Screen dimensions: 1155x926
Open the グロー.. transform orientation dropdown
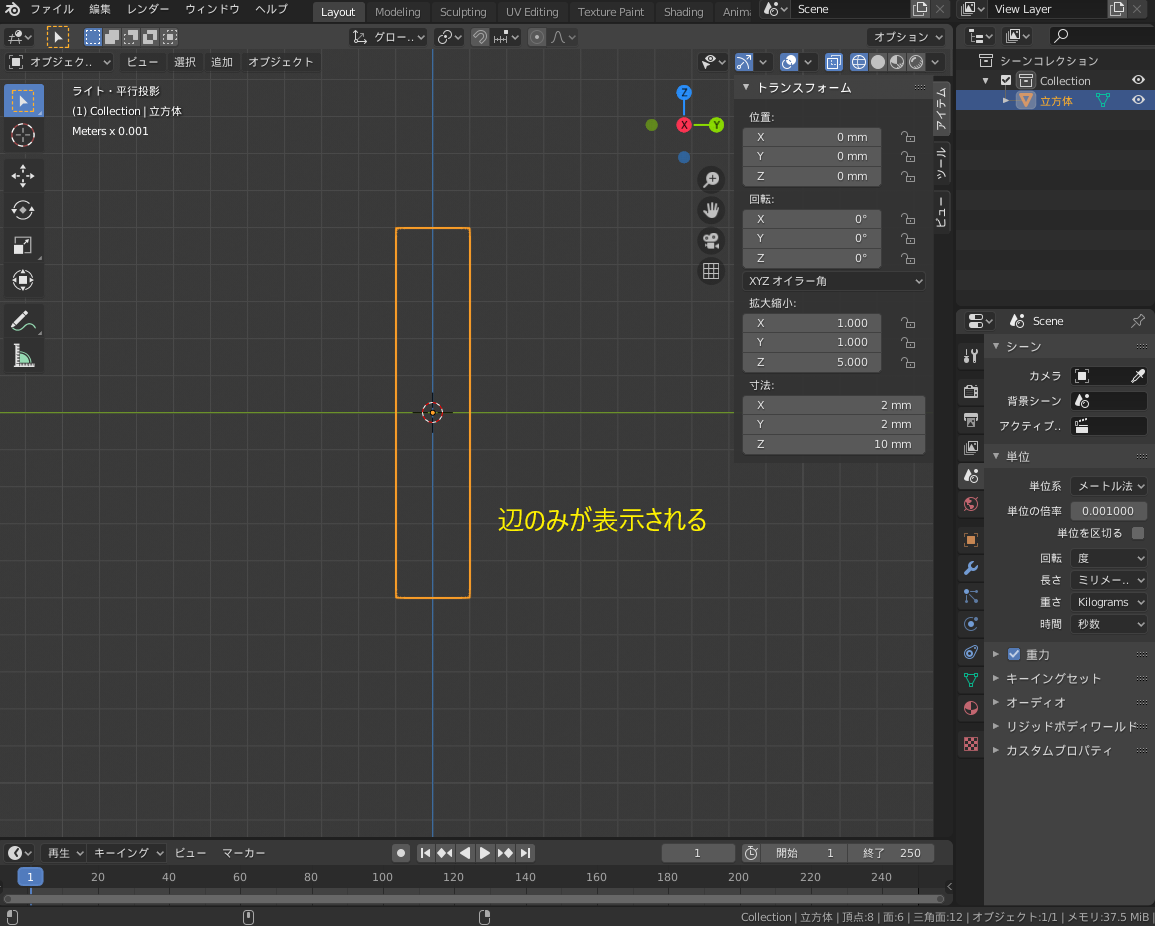point(388,37)
